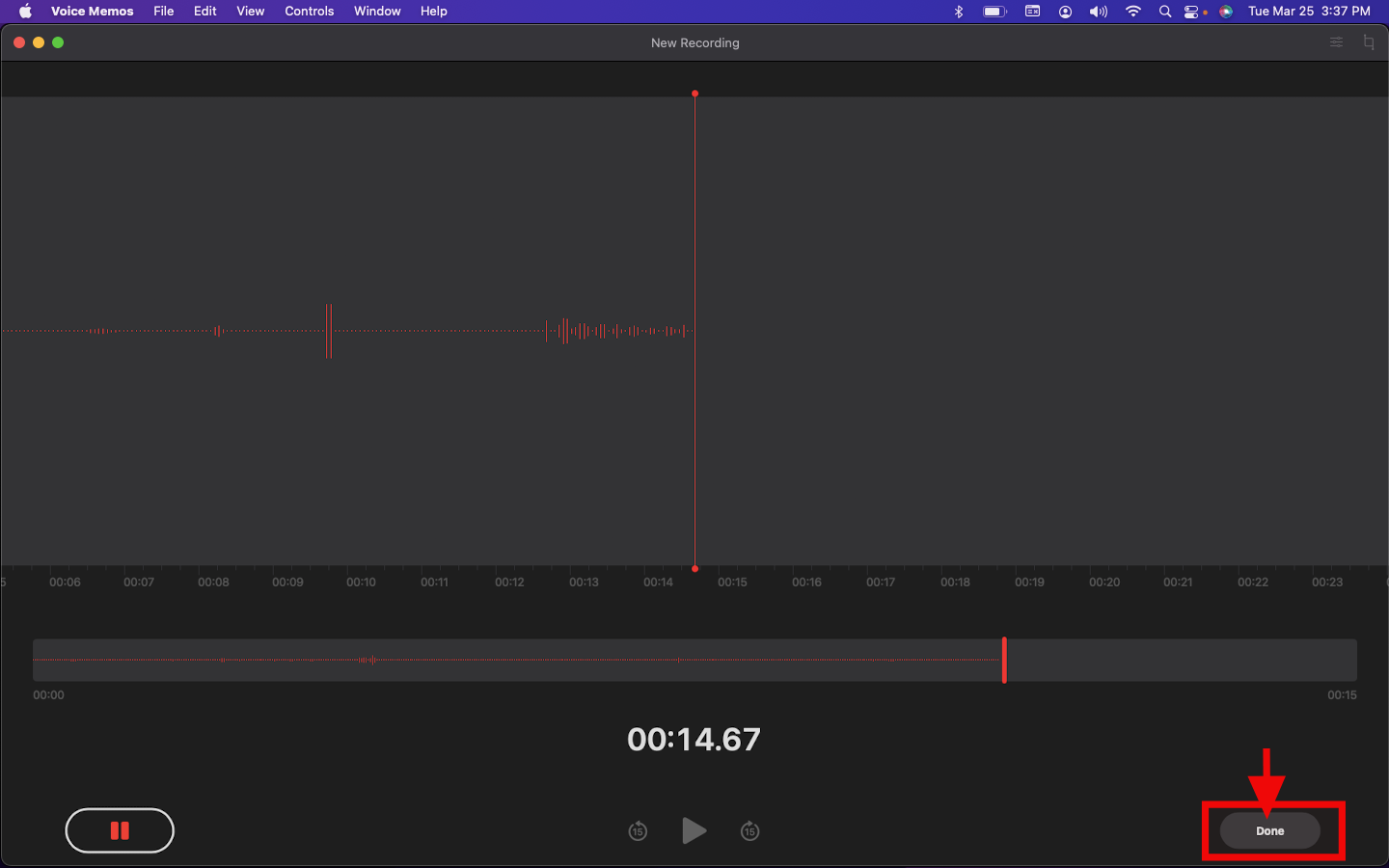Minimize the Voice Memos window
Screen dimensions: 1389x868
pos(39,42)
